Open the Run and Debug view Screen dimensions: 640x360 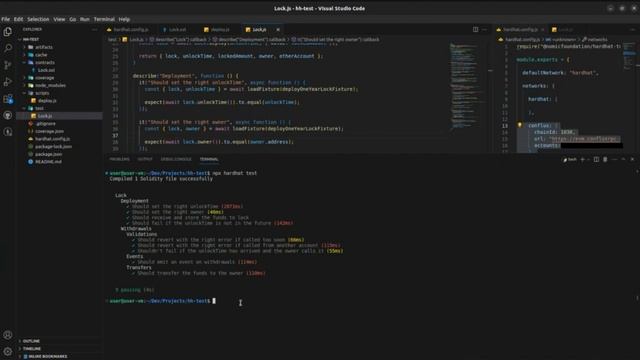[x=7, y=82]
